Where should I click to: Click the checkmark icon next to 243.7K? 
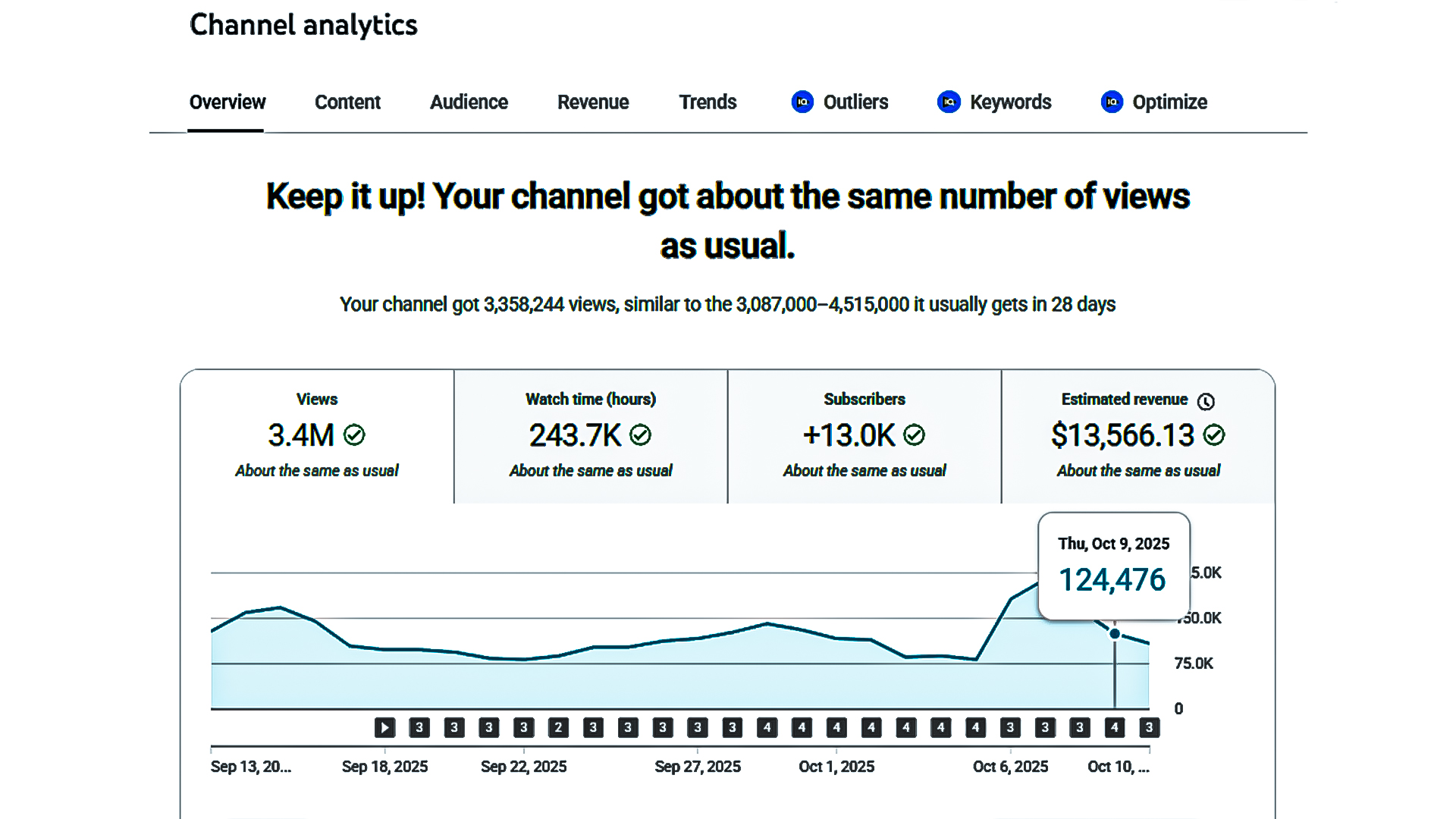[x=641, y=435]
